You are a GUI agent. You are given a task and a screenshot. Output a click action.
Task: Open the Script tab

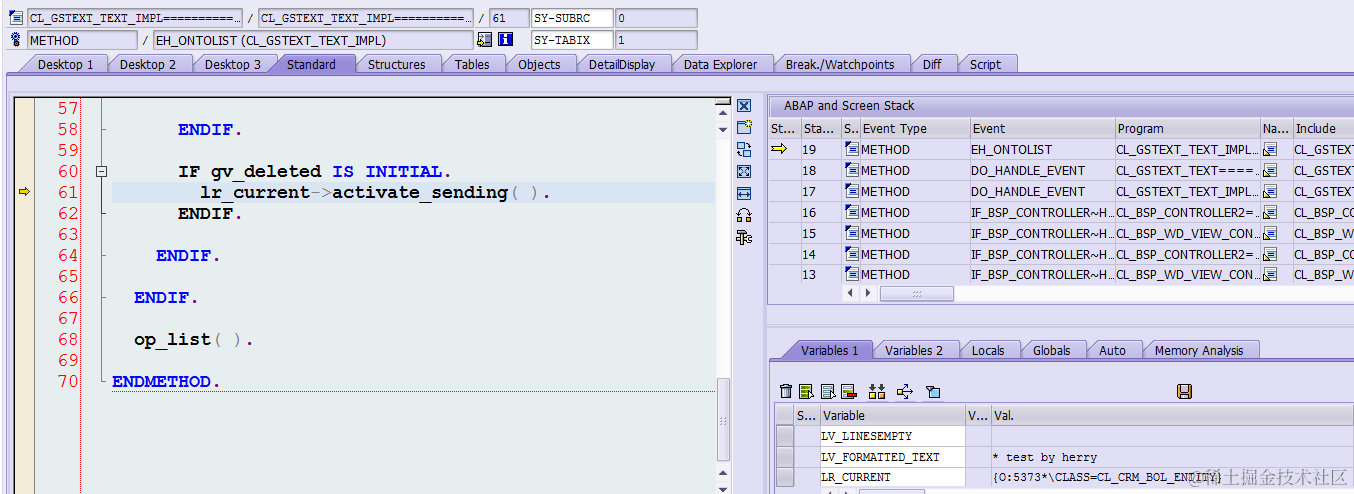coord(985,64)
